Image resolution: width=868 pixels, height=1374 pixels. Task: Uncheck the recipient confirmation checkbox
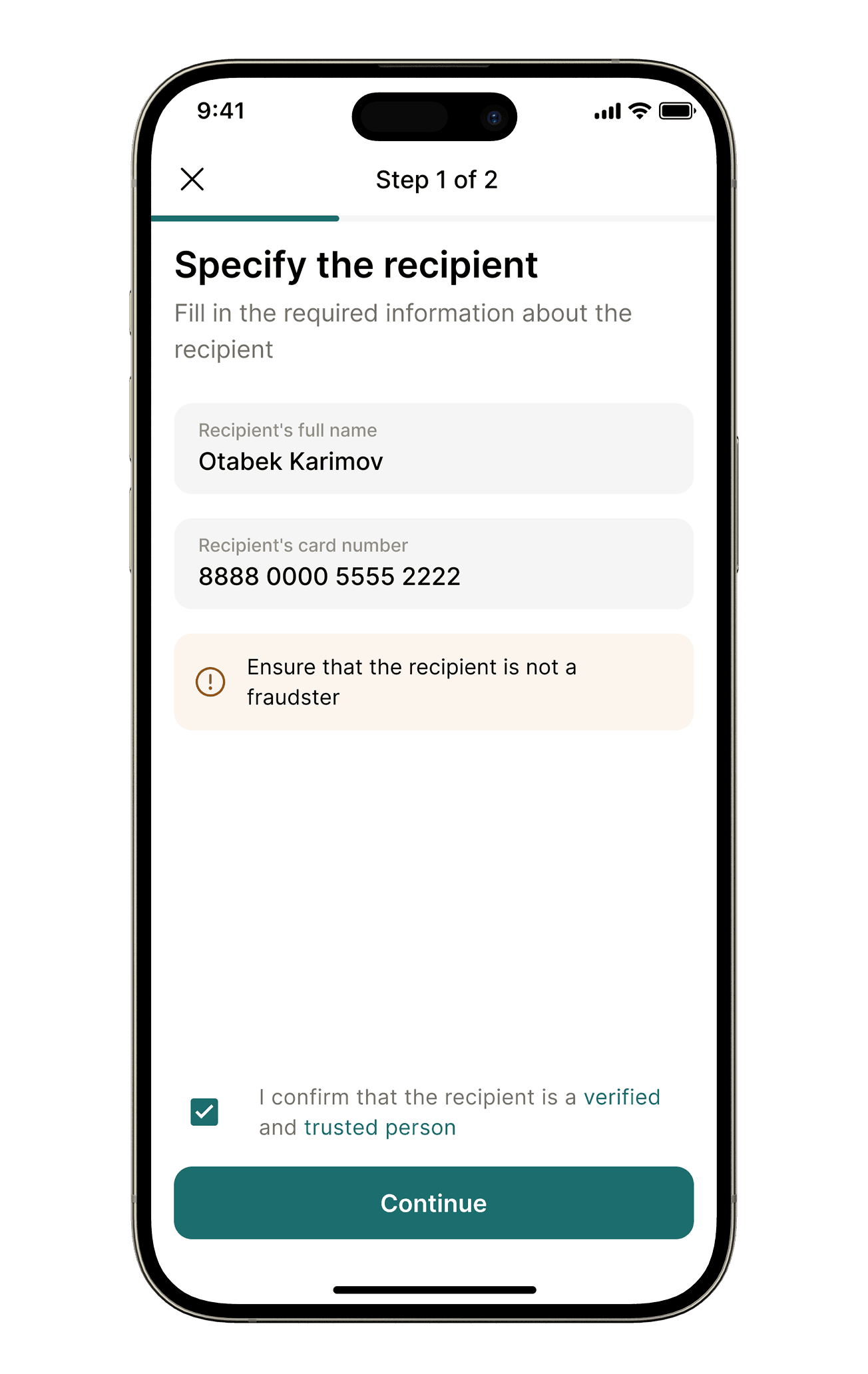[204, 1112]
